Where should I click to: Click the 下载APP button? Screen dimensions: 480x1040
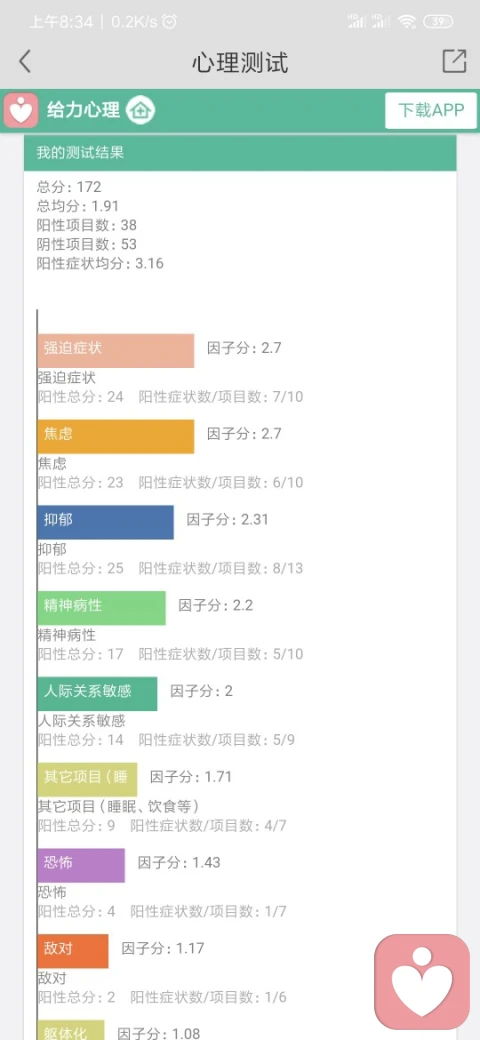(x=431, y=111)
